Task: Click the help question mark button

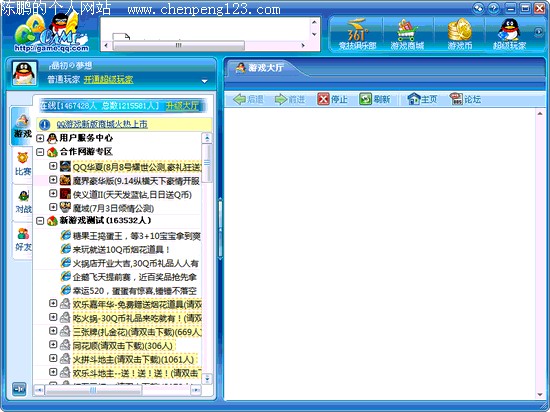Action: click(494, 8)
